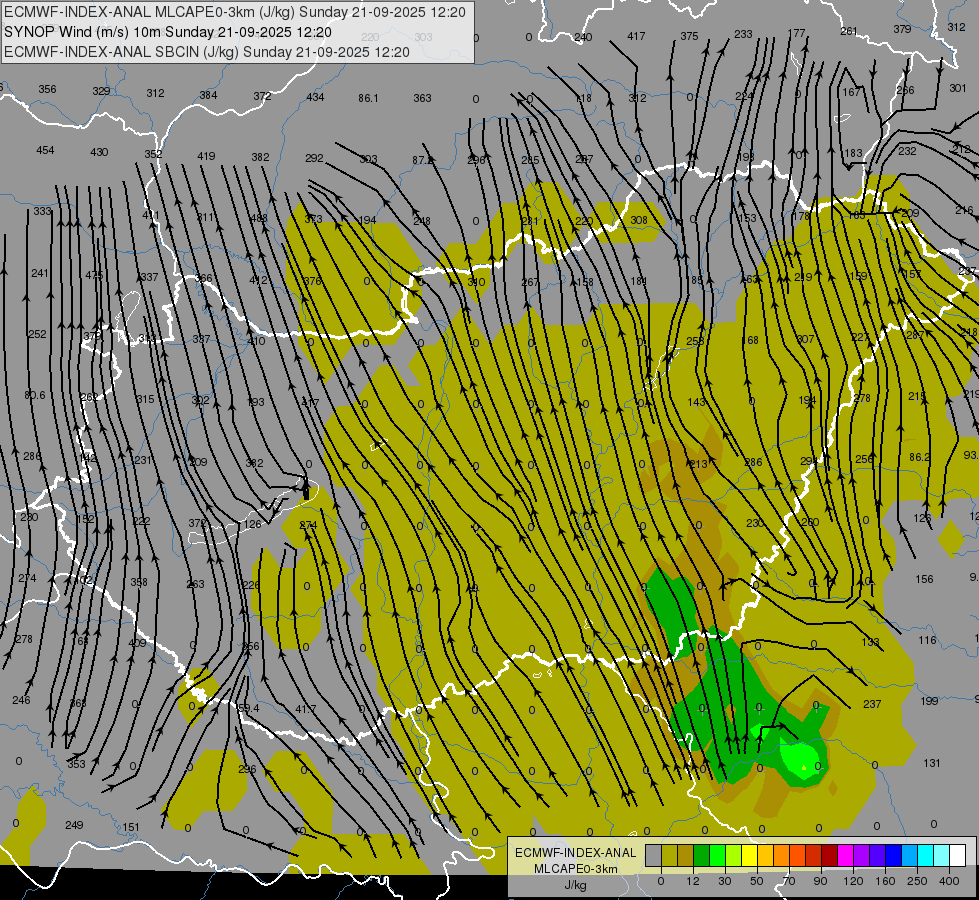This screenshot has height=900, width=979.
Task: Click the legend tick label 30
Action: [725, 881]
